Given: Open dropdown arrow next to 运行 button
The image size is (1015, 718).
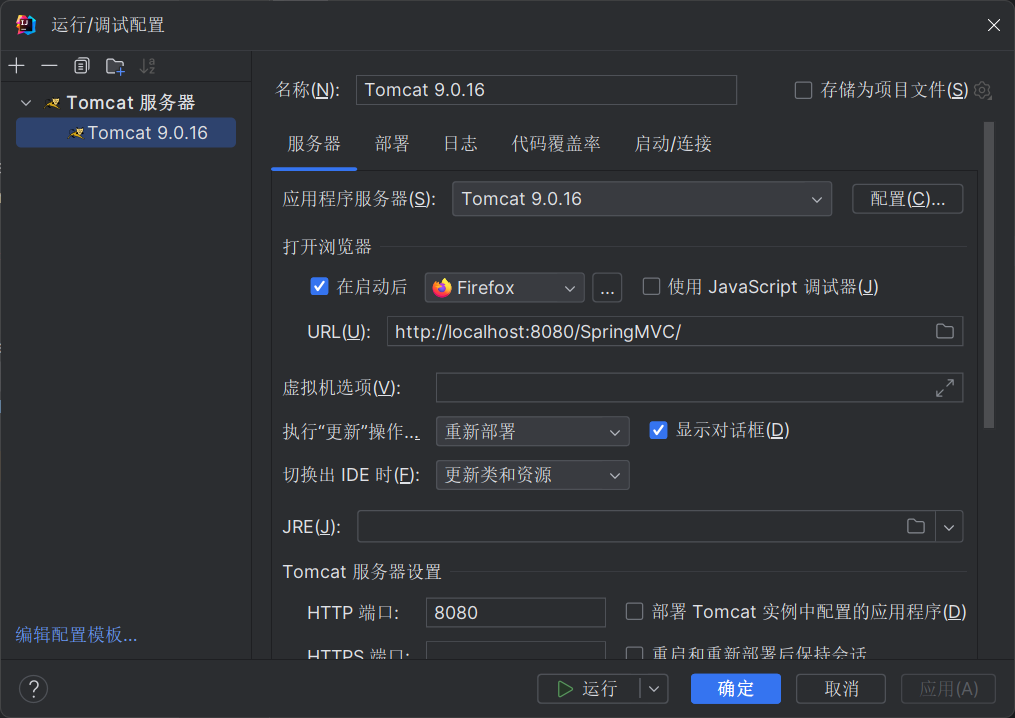Looking at the screenshot, I should point(654,689).
